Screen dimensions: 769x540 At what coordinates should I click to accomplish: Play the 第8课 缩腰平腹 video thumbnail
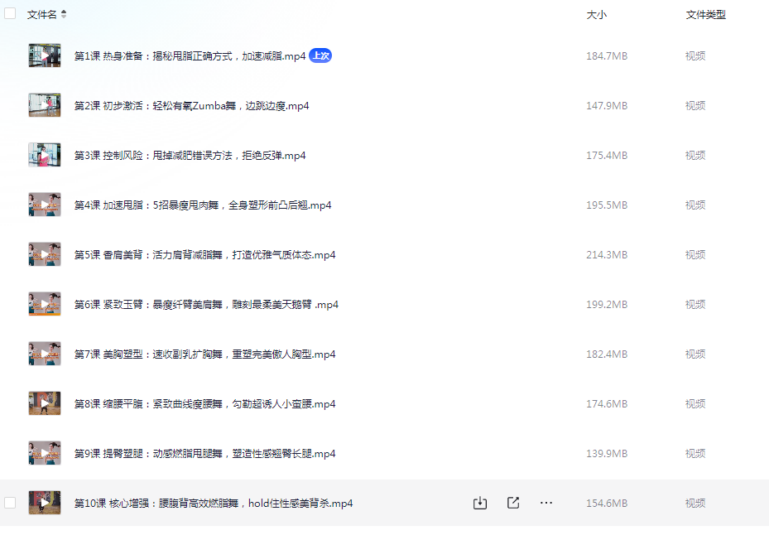pos(45,403)
